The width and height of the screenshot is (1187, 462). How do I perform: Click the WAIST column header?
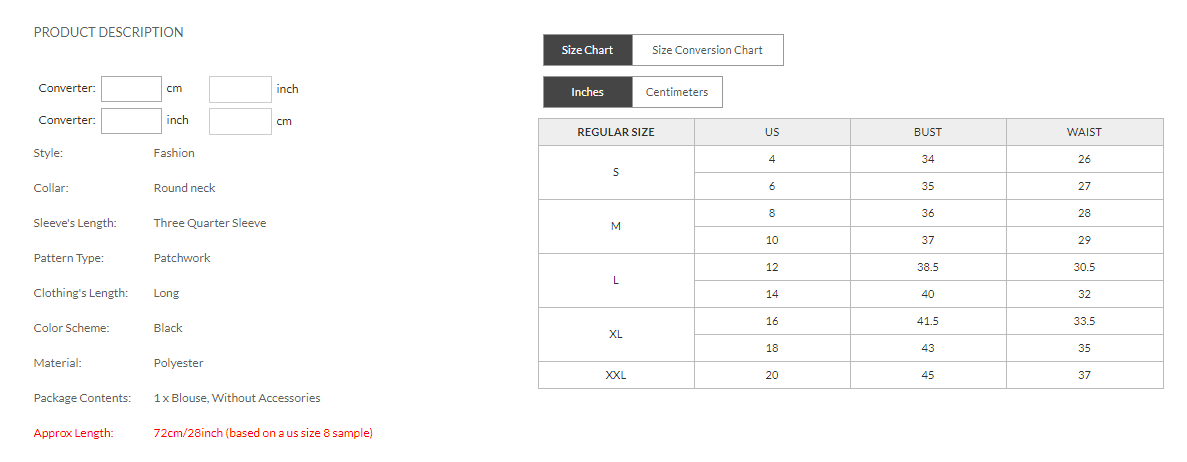[x=1084, y=132]
